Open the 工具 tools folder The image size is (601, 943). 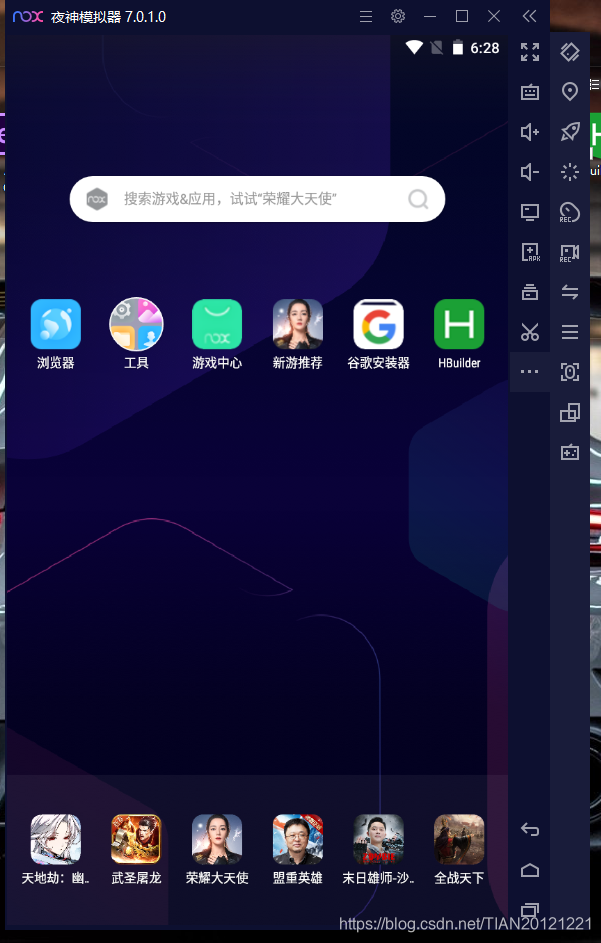pos(136,324)
